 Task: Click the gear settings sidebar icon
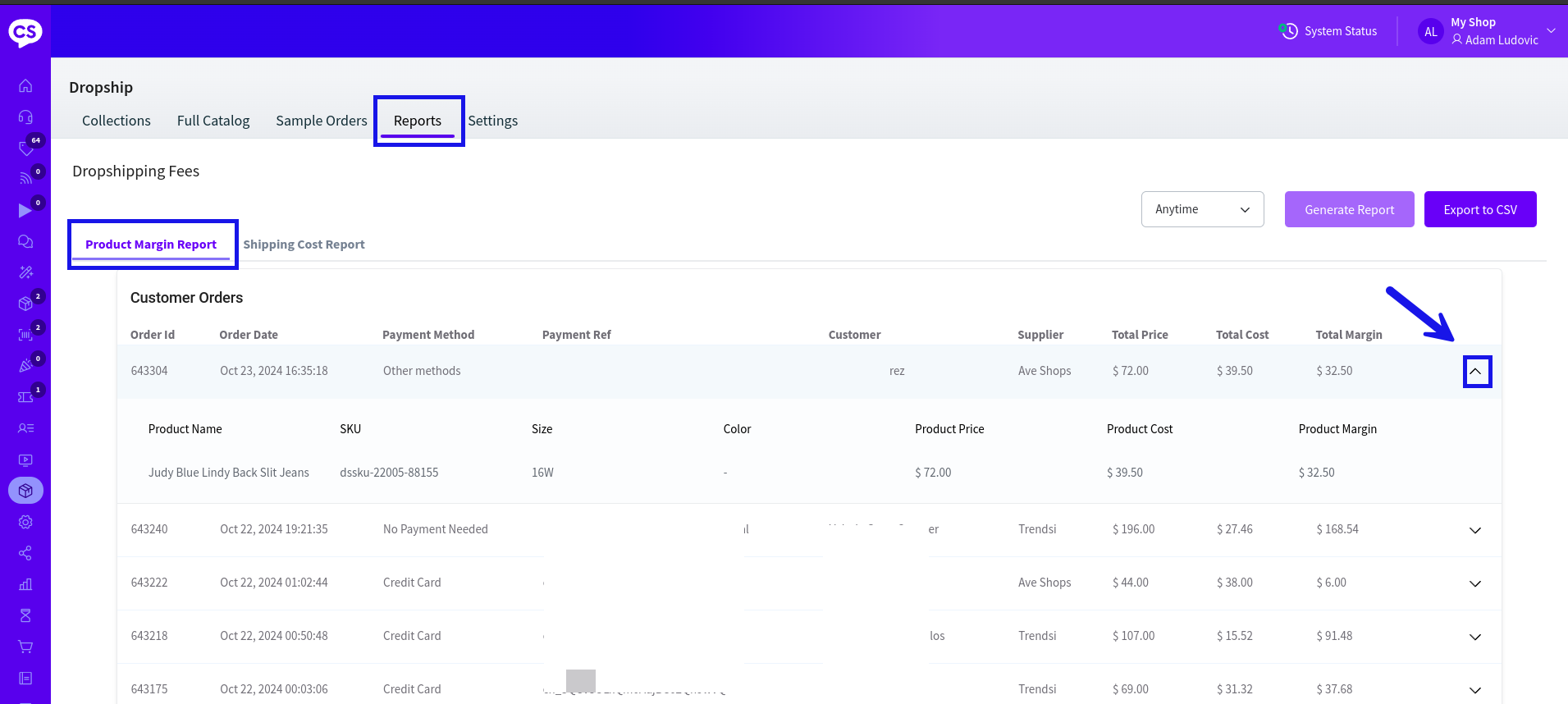click(x=25, y=522)
